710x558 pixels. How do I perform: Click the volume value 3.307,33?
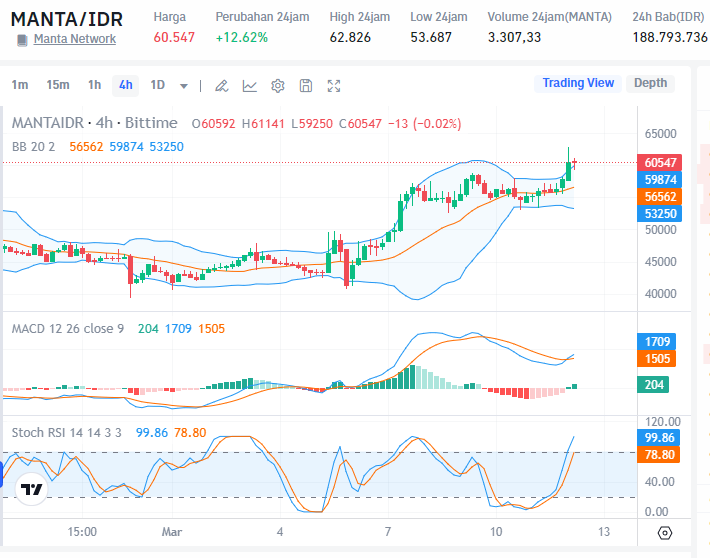(x=514, y=37)
